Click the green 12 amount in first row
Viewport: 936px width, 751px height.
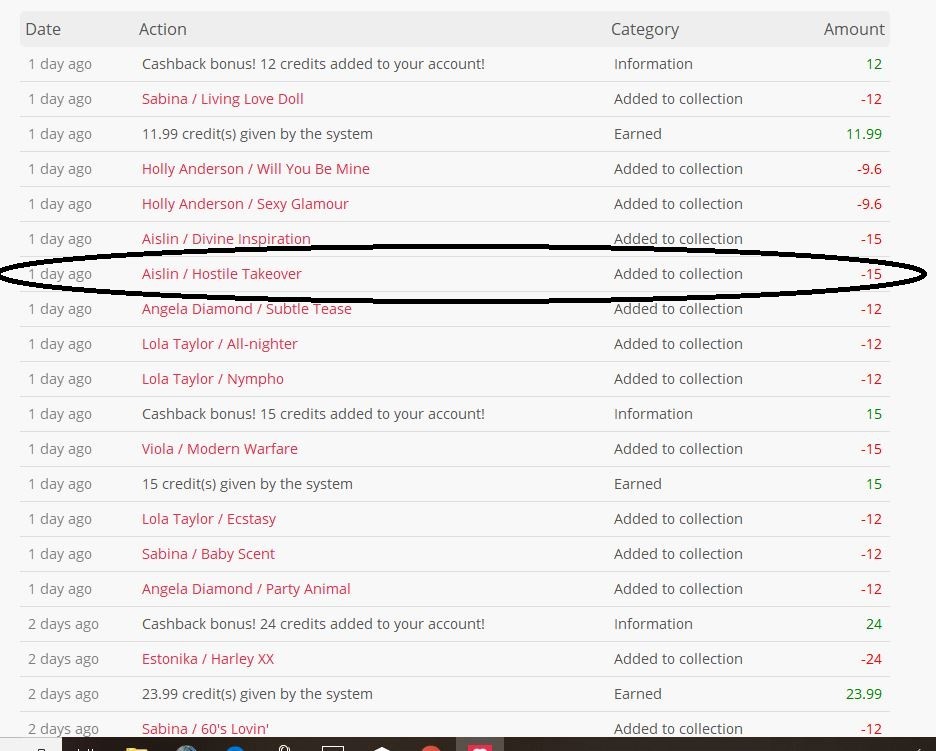pyautogui.click(x=874, y=64)
